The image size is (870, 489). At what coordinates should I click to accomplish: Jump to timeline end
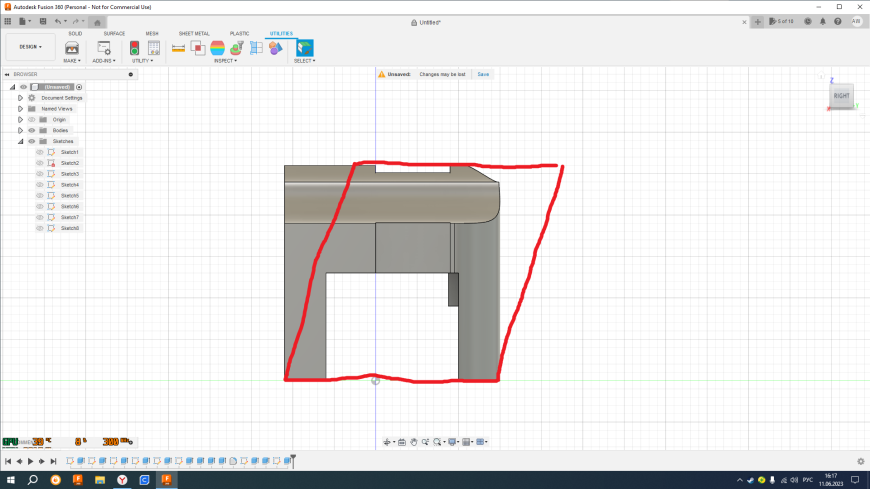point(53,461)
